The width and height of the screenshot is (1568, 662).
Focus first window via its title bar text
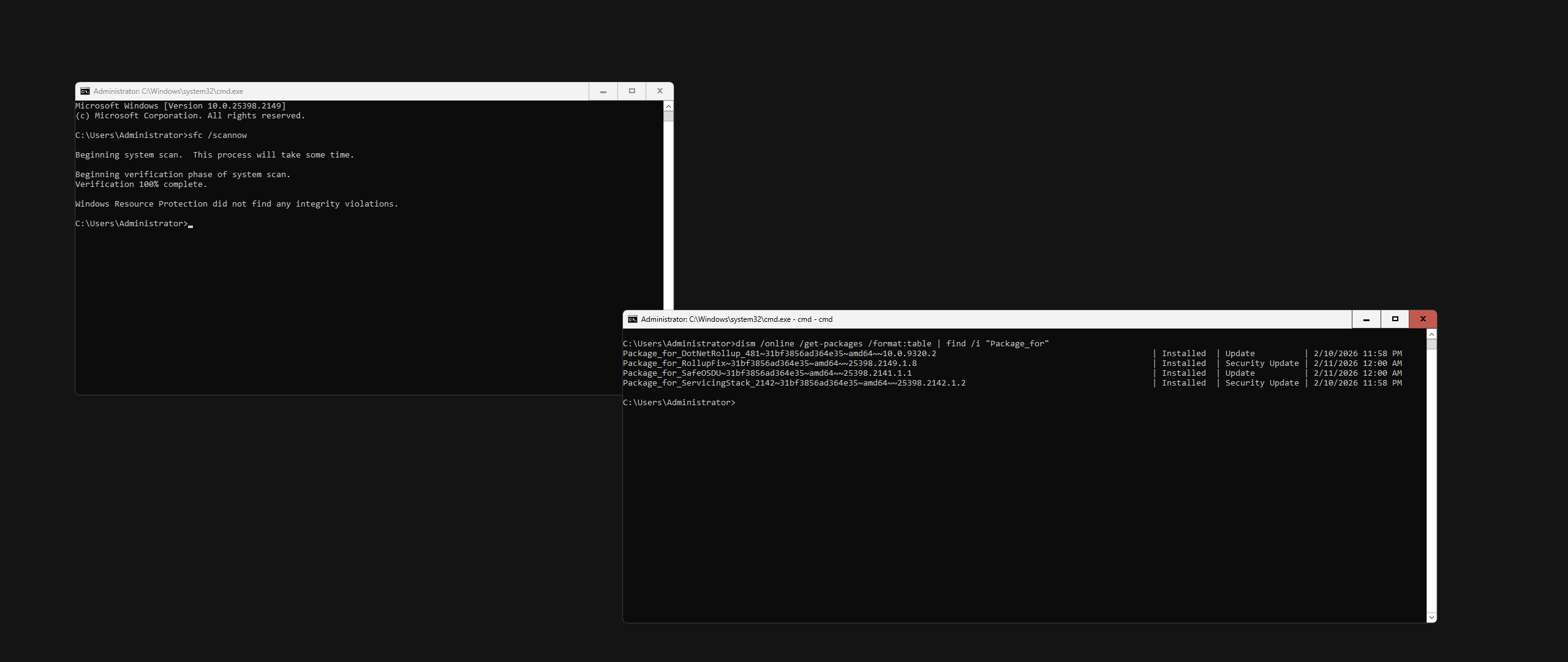pos(168,91)
